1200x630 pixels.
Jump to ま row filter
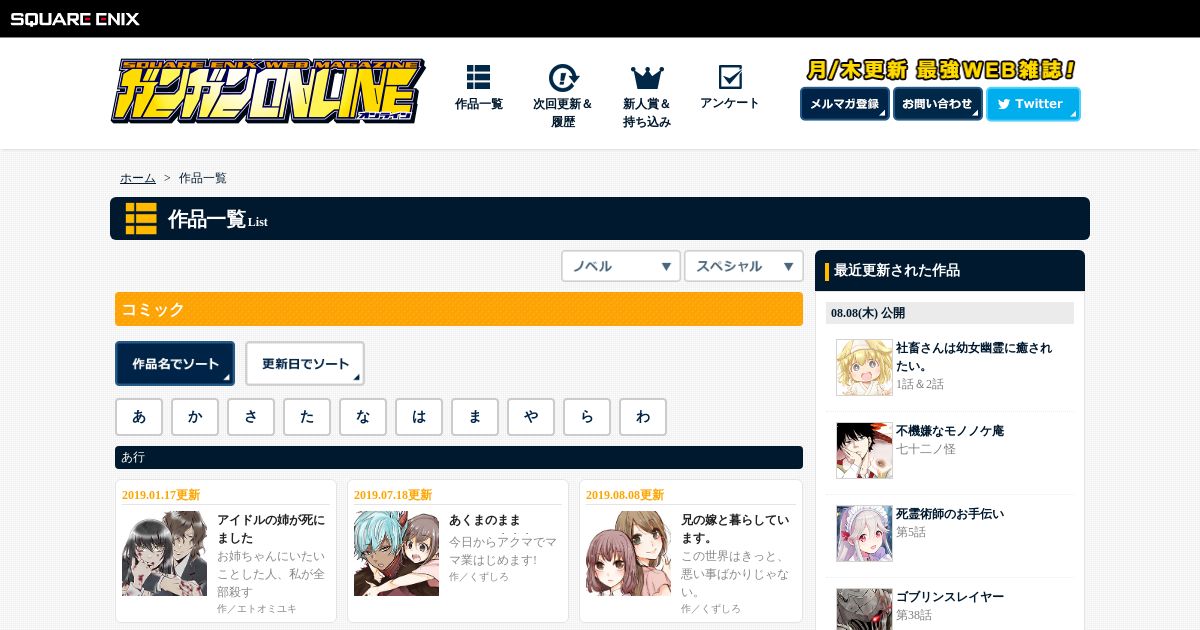[x=475, y=417]
